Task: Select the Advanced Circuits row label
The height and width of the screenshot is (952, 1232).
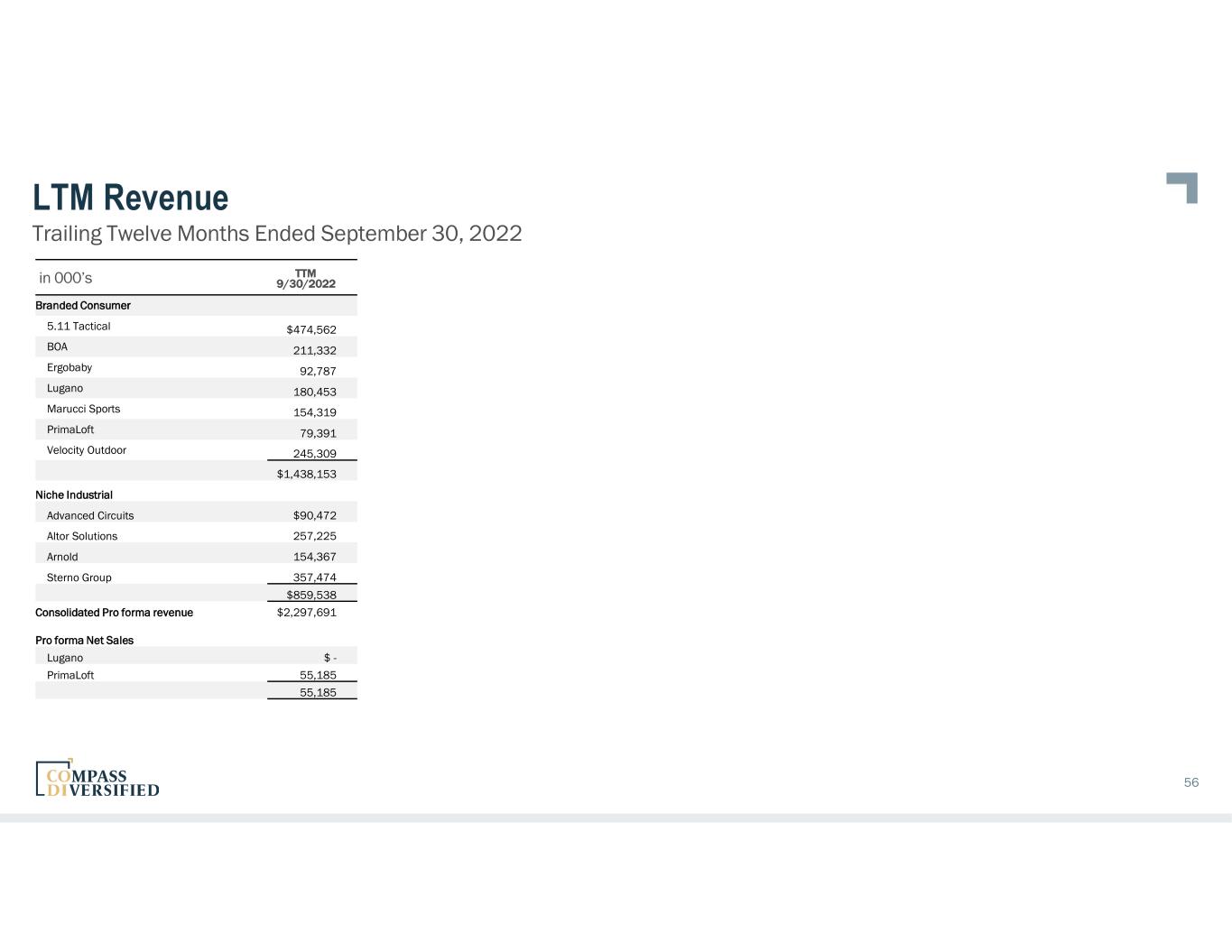Action: point(90,516)
